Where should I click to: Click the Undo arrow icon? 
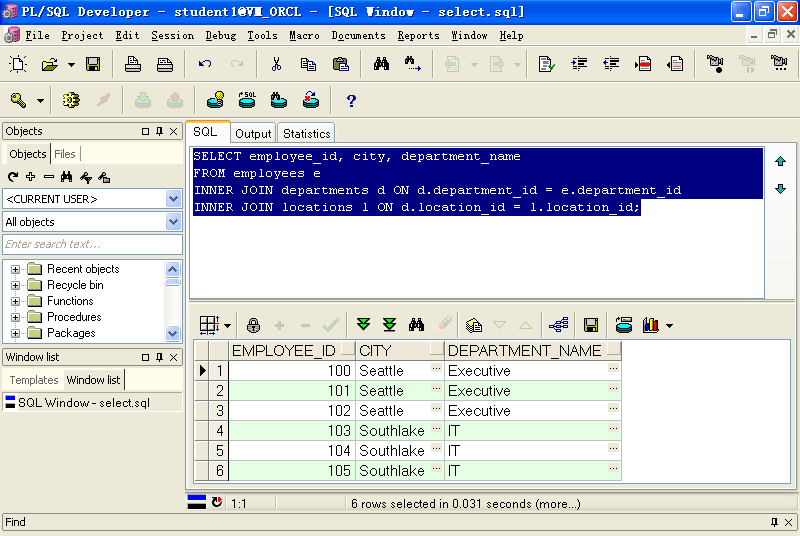pos(205,65)
